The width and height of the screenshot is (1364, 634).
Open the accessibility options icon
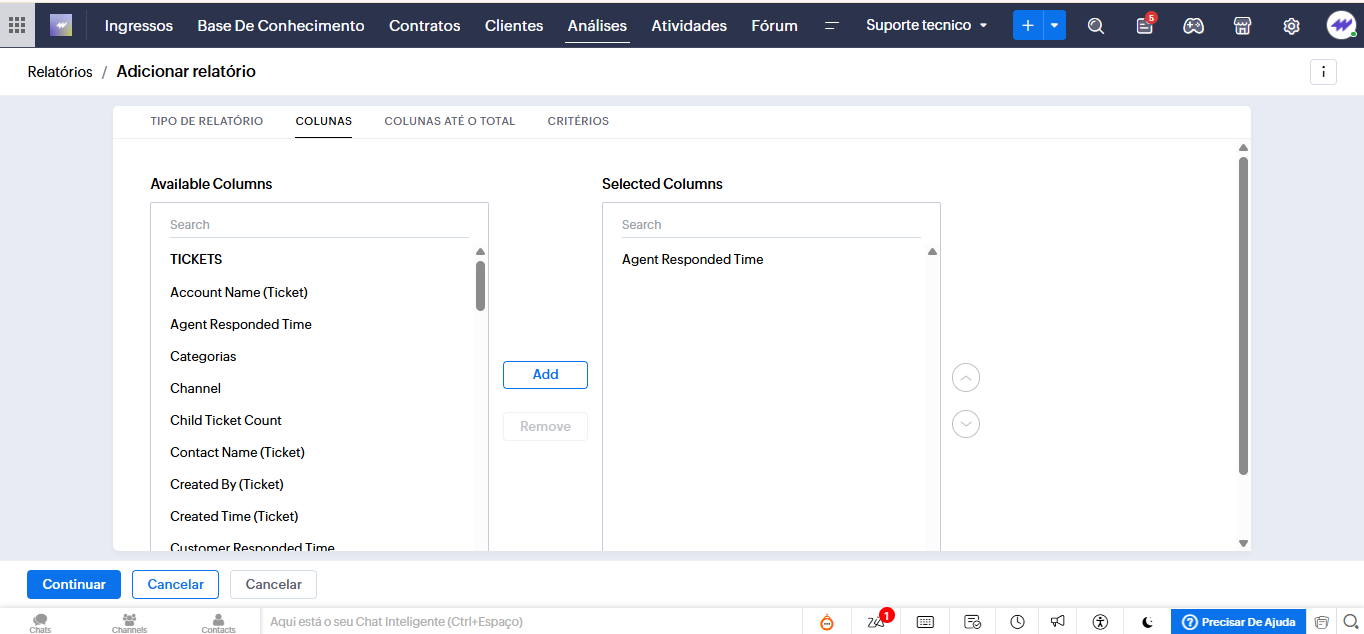[x=1101, y=622]
